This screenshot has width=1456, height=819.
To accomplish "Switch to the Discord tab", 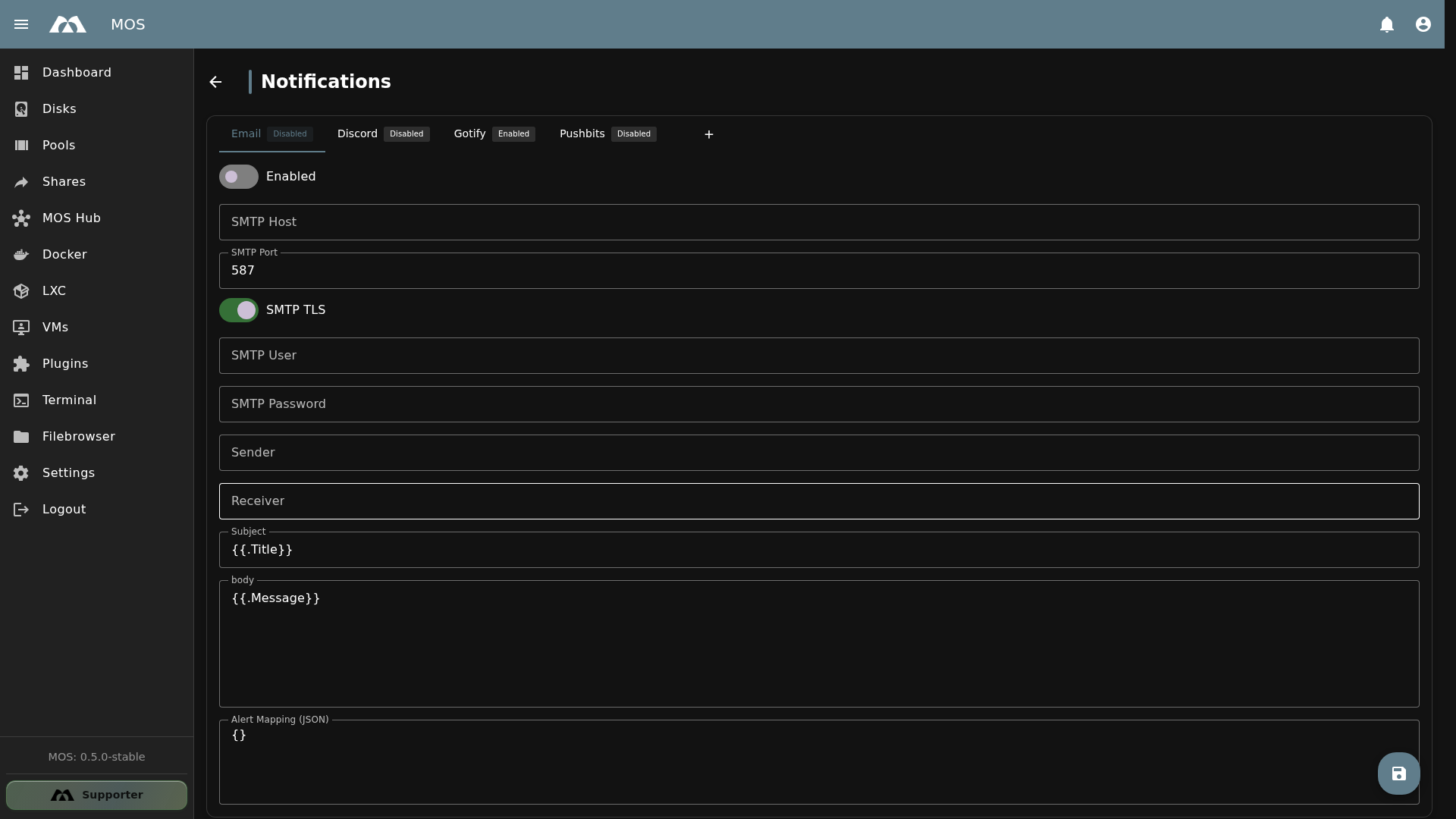I will [383, 134].
